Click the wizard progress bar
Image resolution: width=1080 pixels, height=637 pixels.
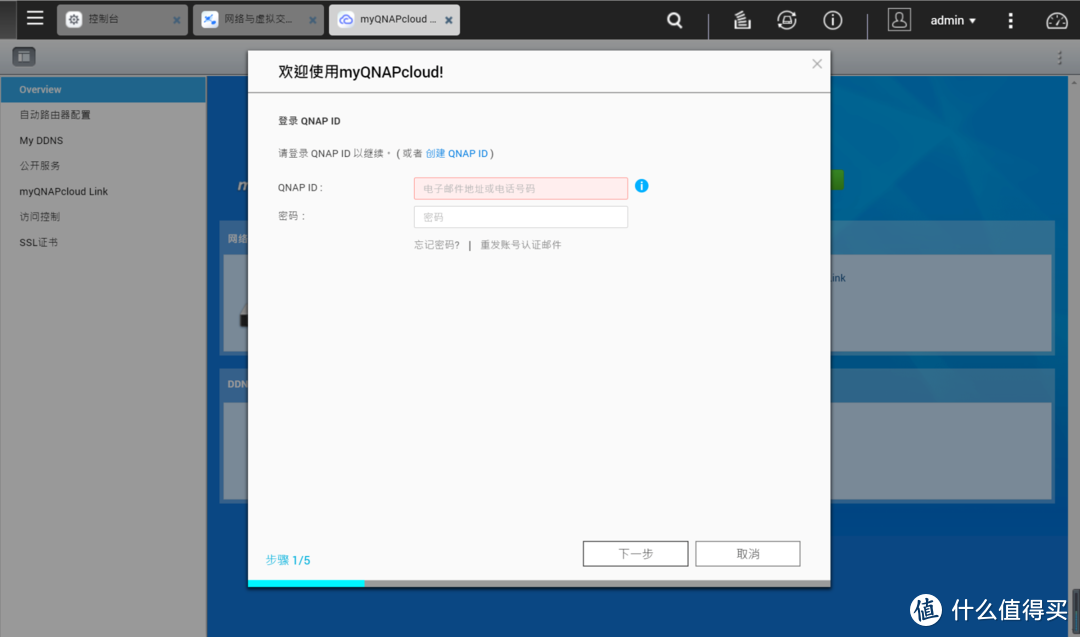coord(539,583)
